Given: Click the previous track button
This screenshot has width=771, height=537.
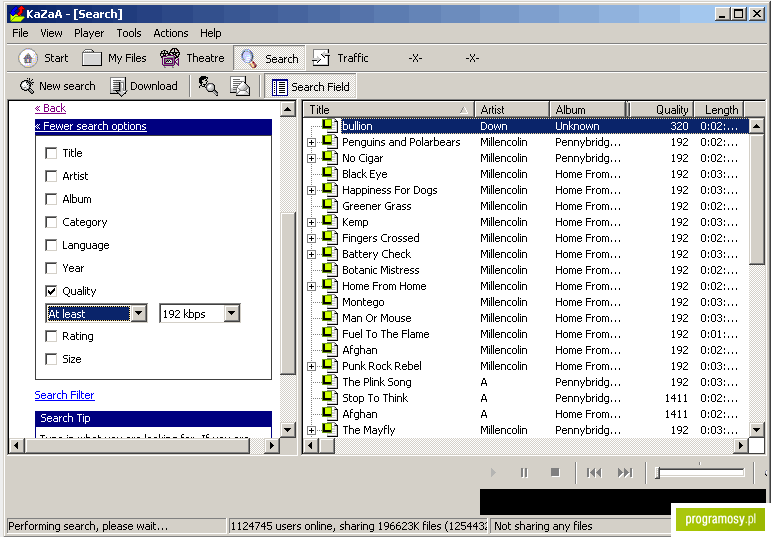Looking at the screenshot, I should (x=594, y=473).
